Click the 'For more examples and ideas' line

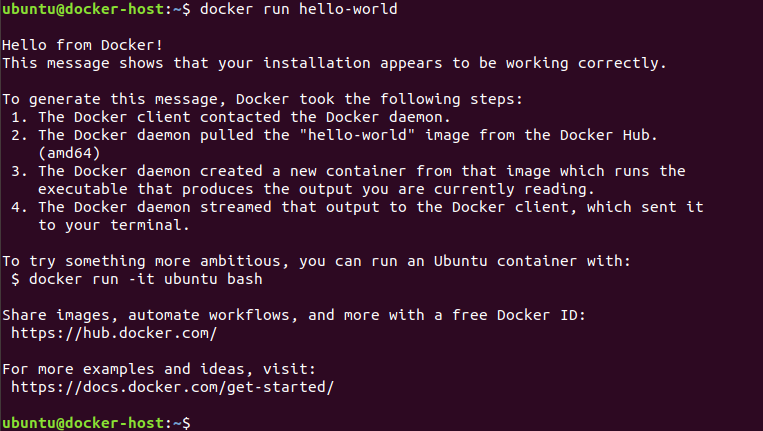159,369
